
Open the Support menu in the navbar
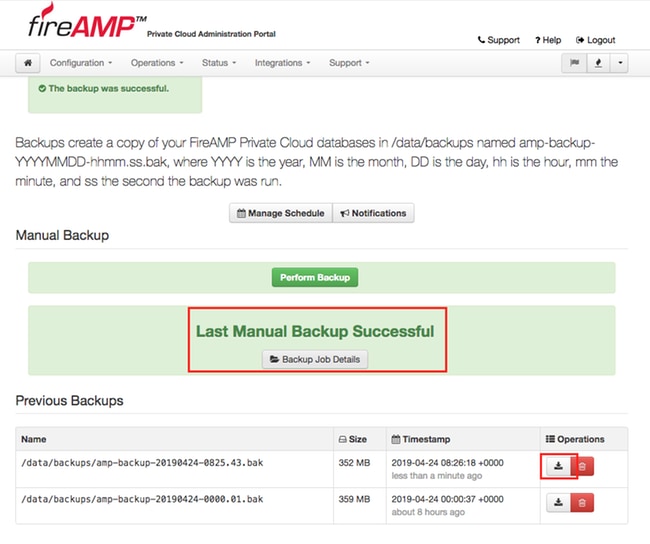[349, 63]
